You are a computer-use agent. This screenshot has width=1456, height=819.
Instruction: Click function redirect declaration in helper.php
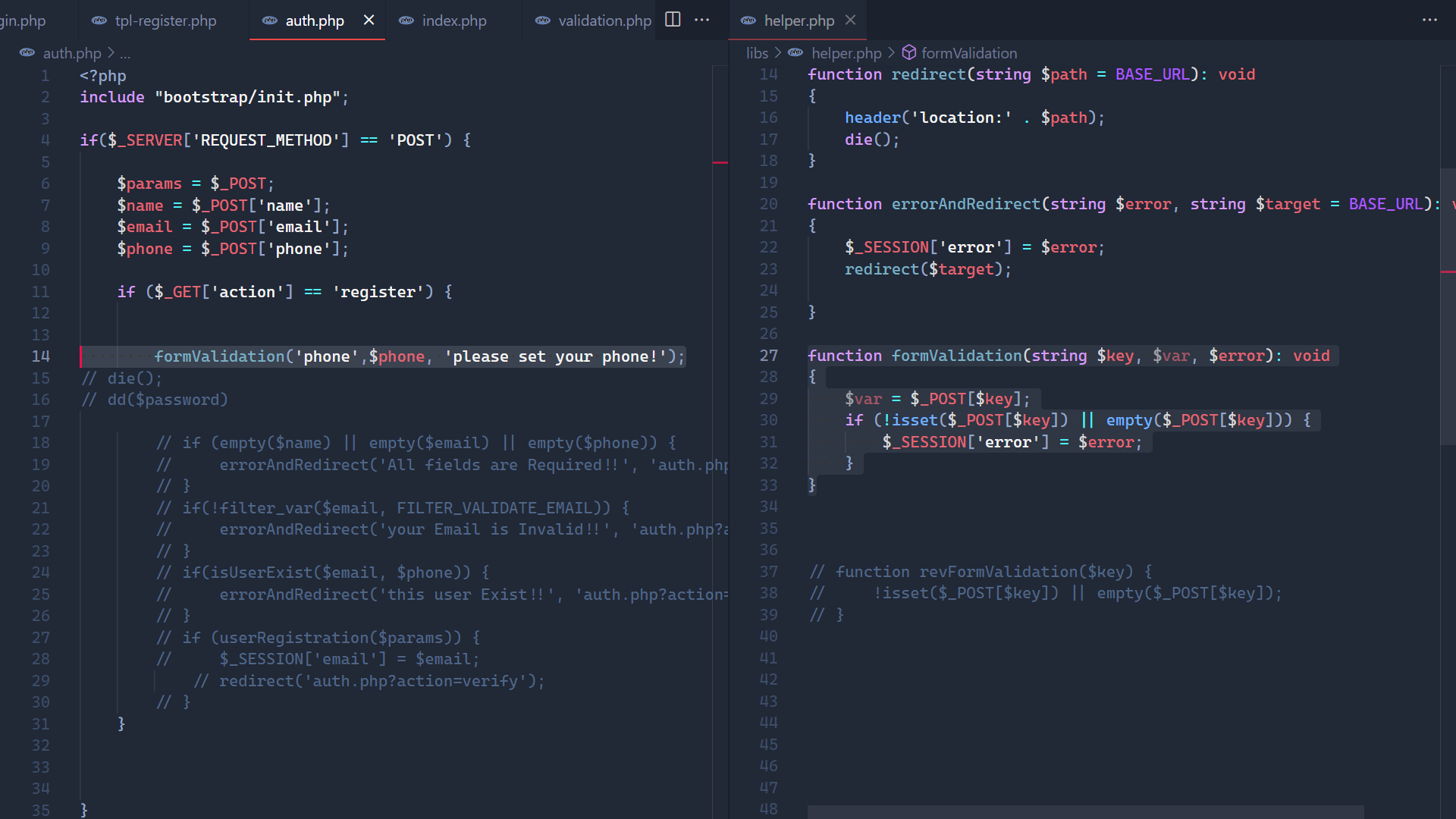[1031, 74]
